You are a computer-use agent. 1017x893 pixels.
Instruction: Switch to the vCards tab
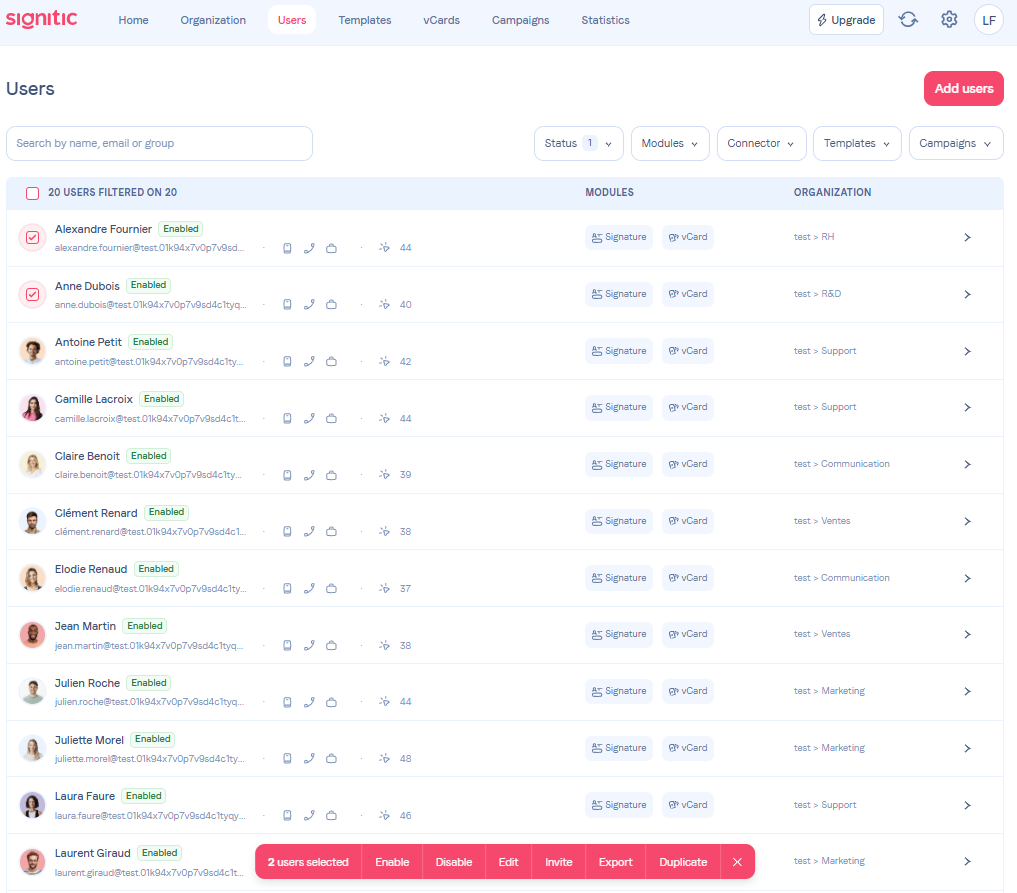(x=441, y=20)
